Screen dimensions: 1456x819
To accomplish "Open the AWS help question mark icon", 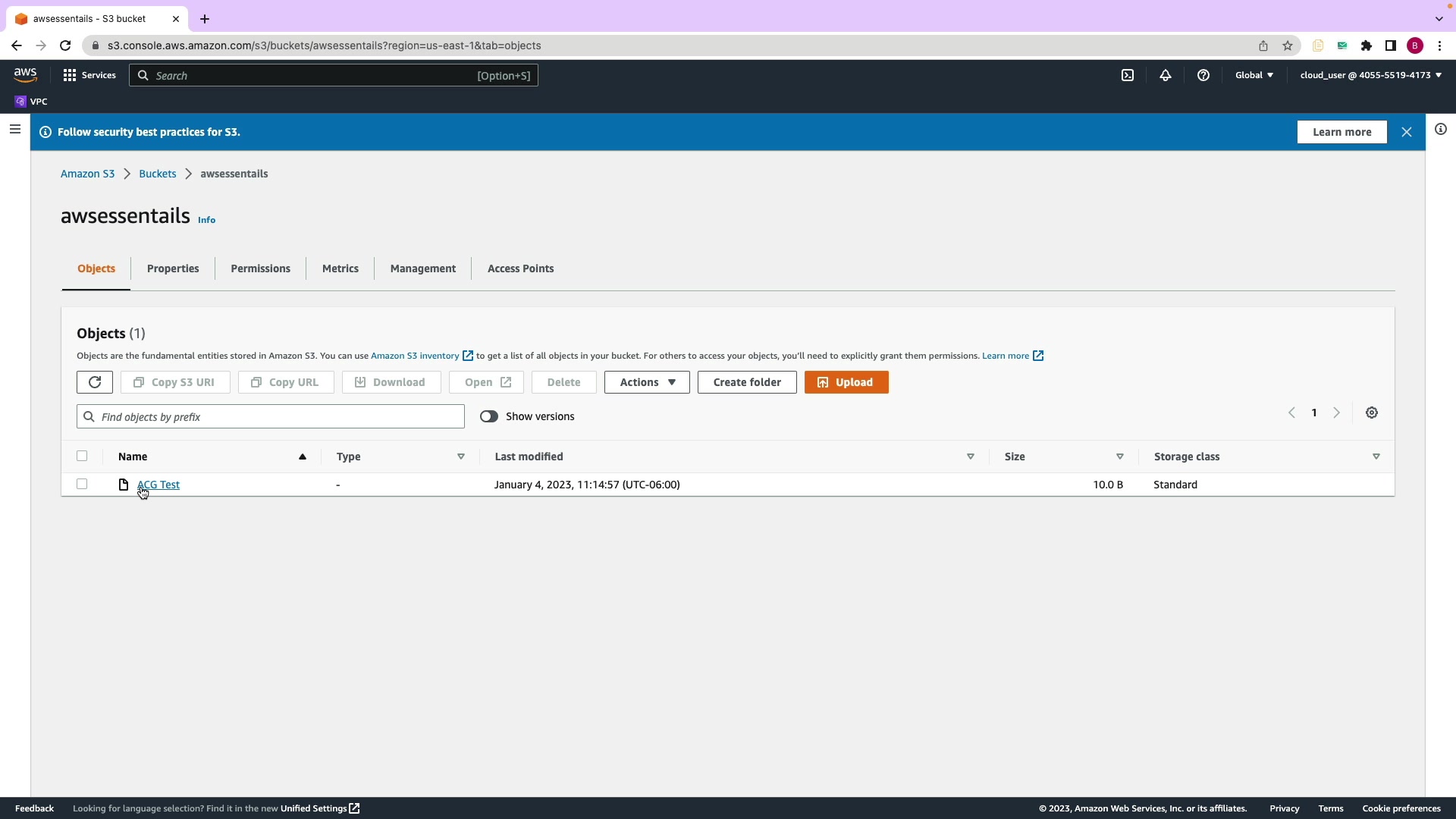I will point(1203,75).
